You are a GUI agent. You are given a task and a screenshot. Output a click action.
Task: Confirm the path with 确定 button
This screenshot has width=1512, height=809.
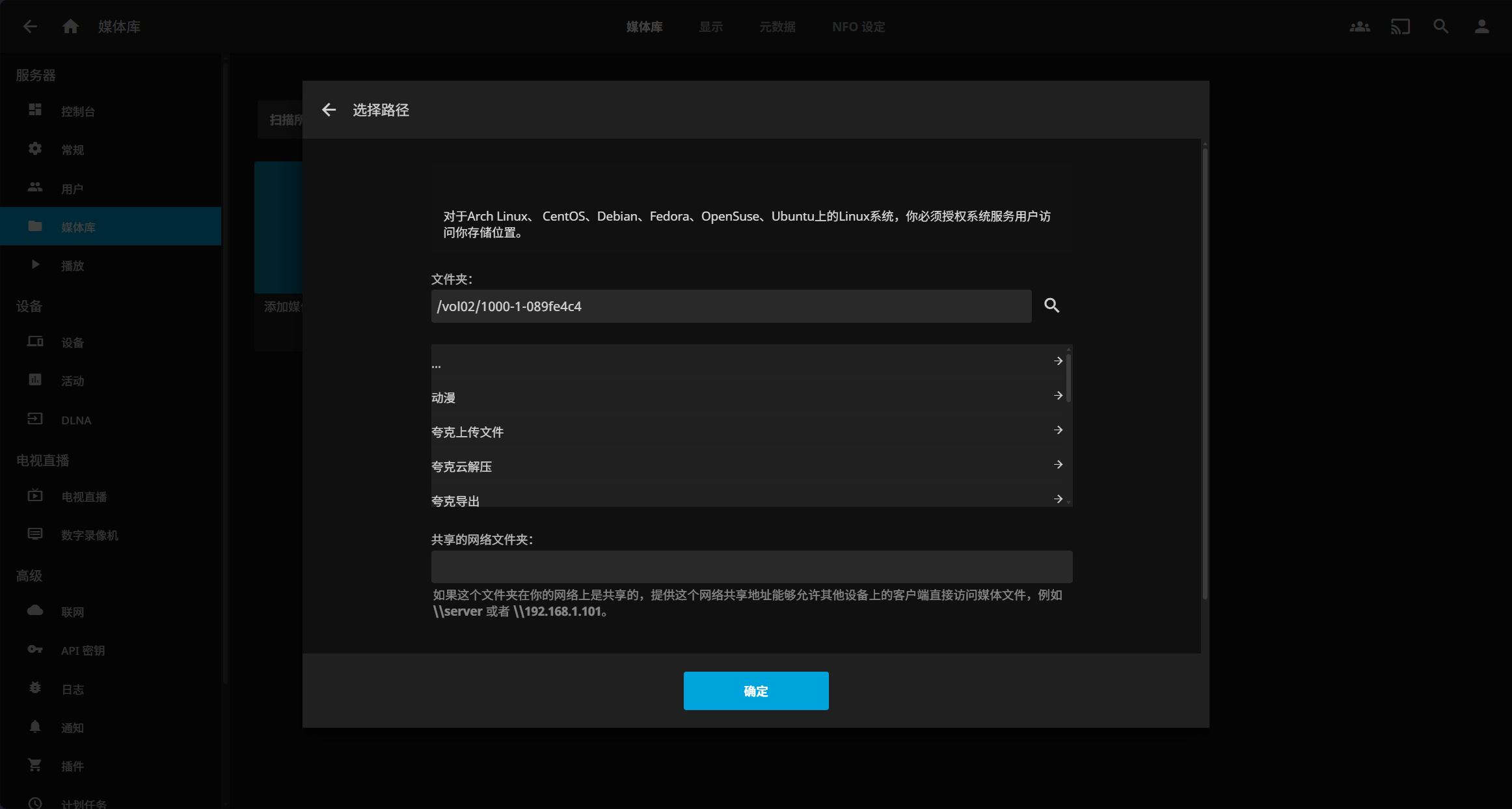point(755,691)
